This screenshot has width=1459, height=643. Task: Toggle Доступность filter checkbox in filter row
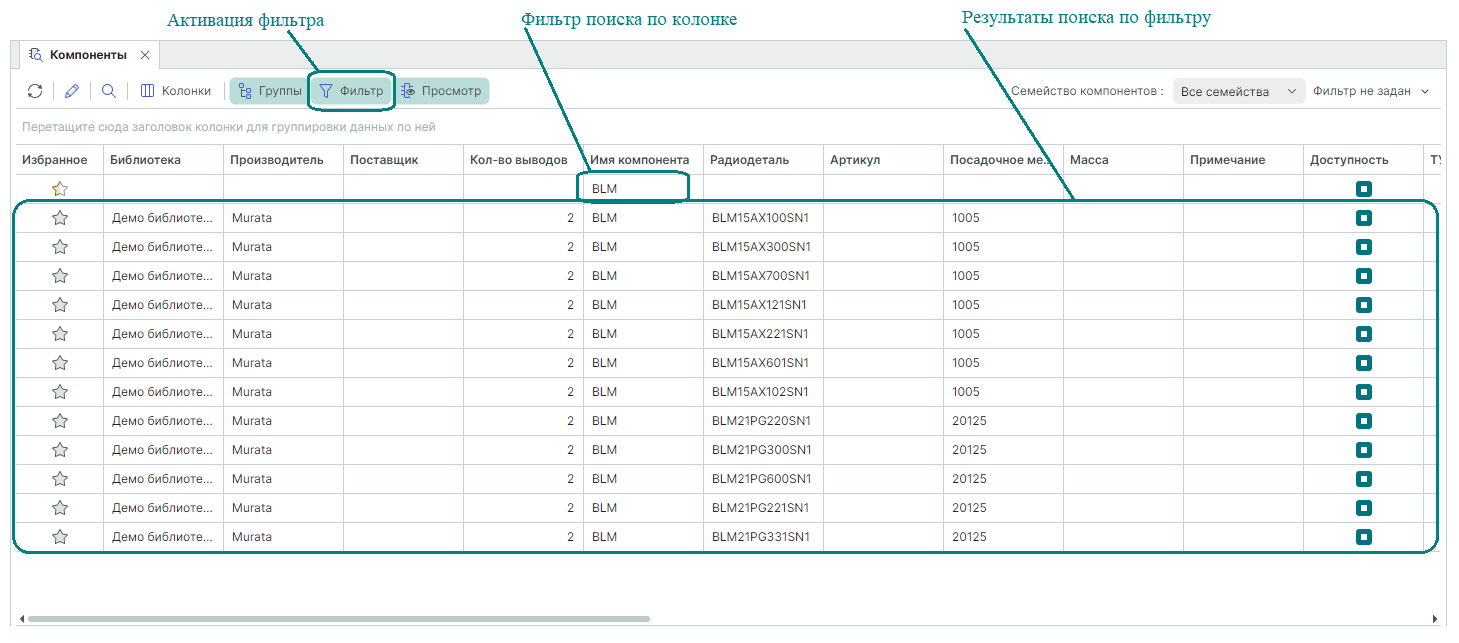1364,189
